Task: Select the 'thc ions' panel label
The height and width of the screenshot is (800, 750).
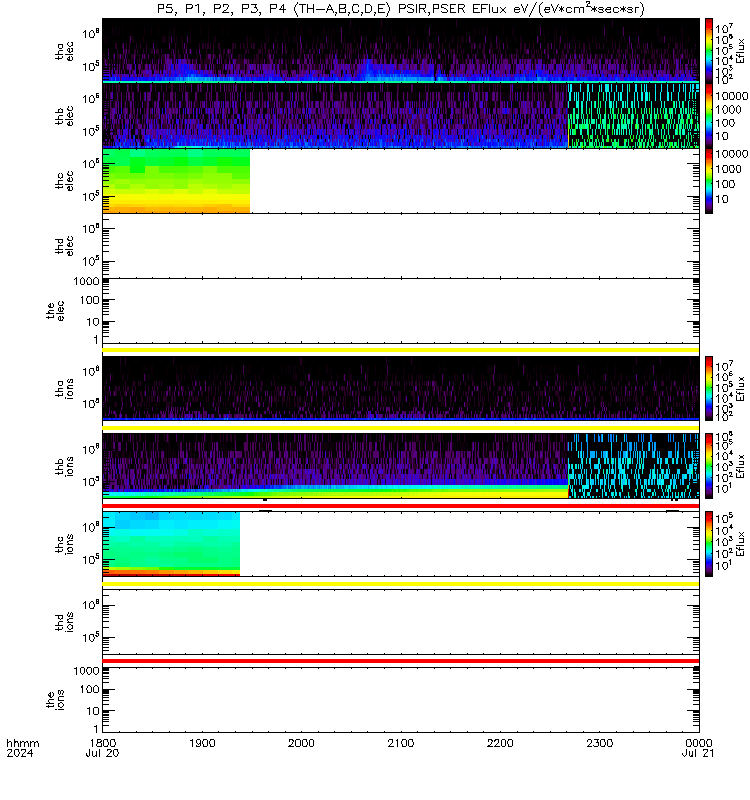Action: click(65, 544)
